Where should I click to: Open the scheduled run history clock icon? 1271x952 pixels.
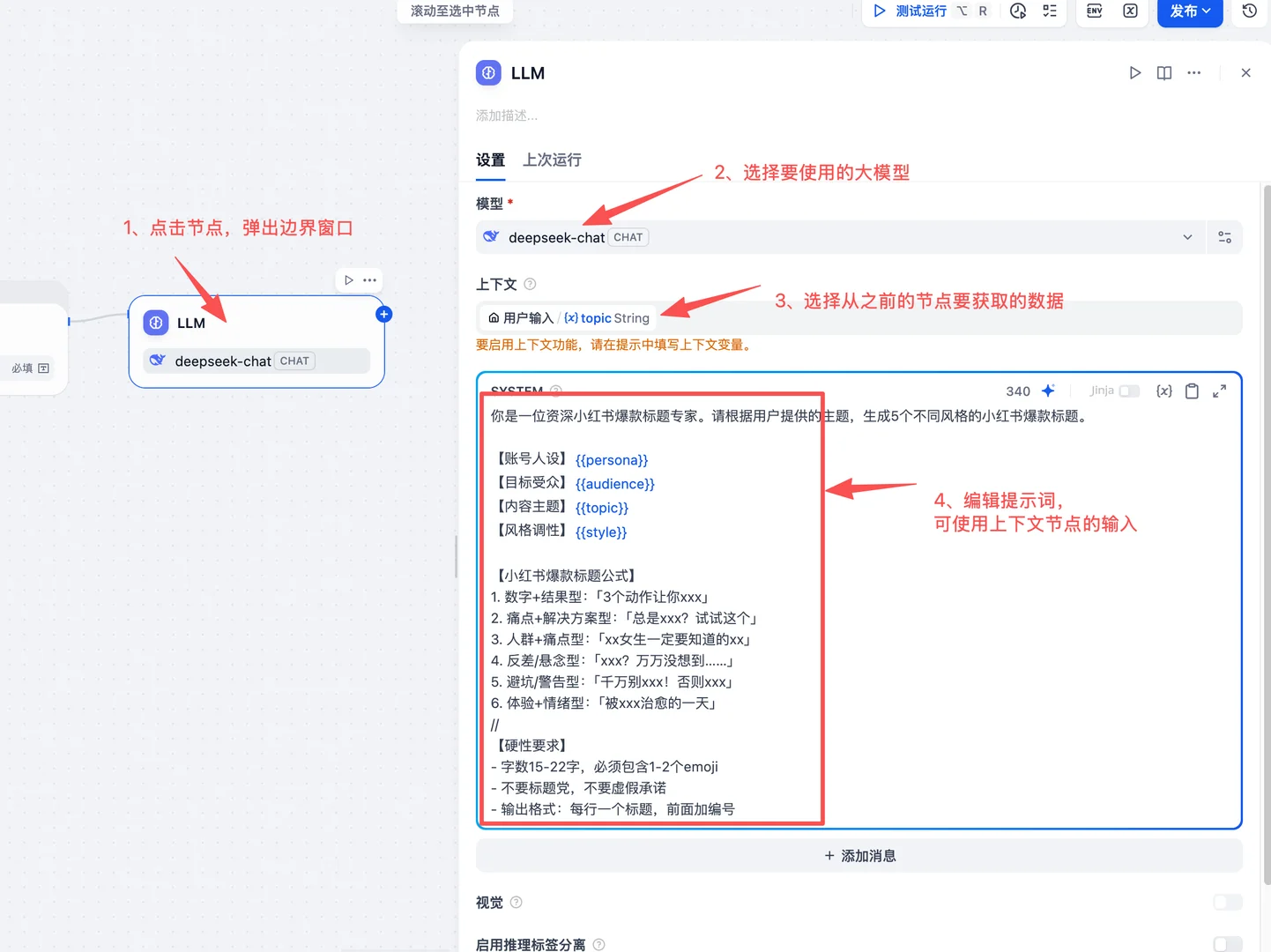tap(1018, 11)
